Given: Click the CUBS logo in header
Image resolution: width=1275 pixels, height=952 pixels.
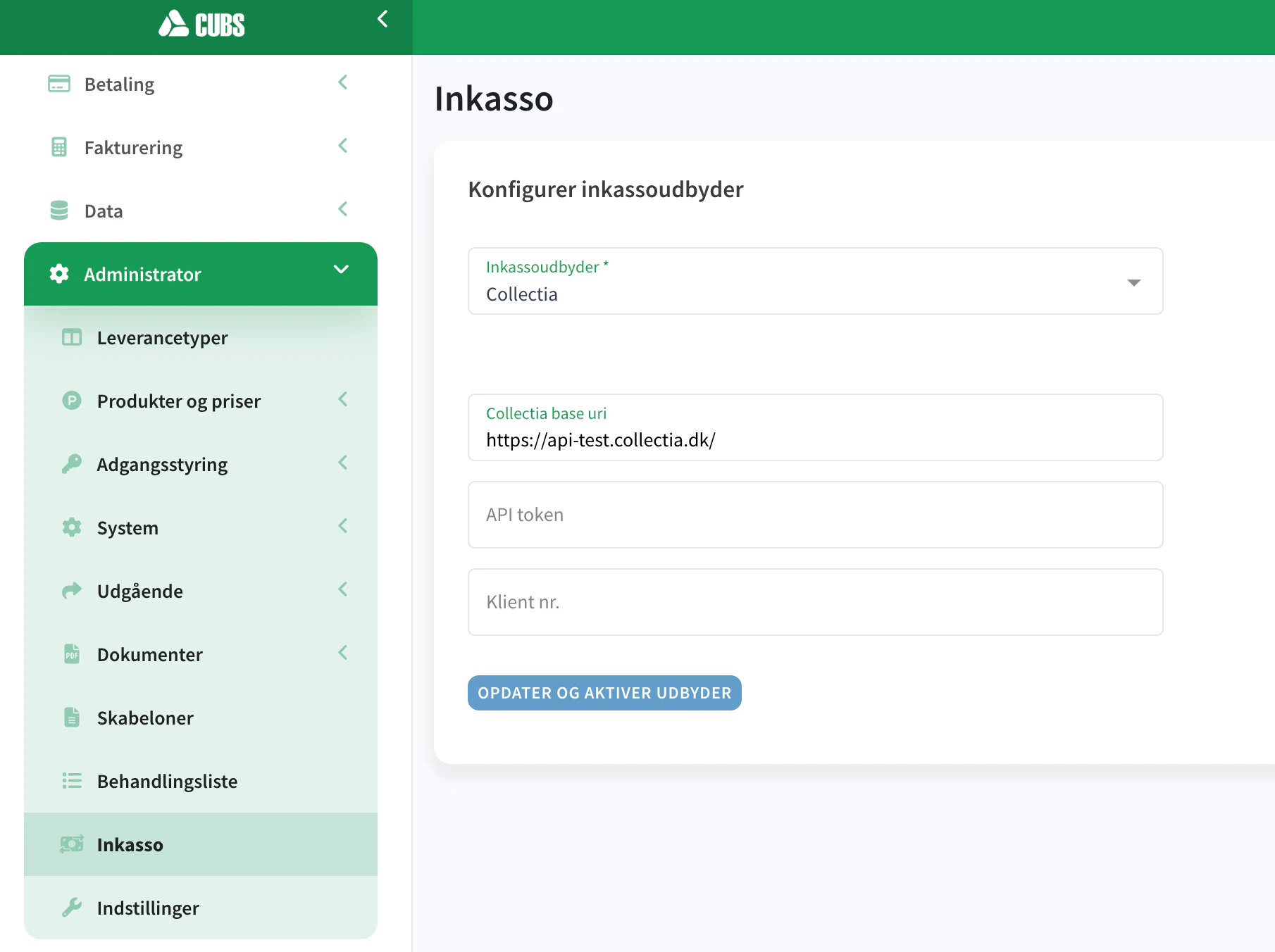Looking at the screenshot, I should [x=201, y=25].
